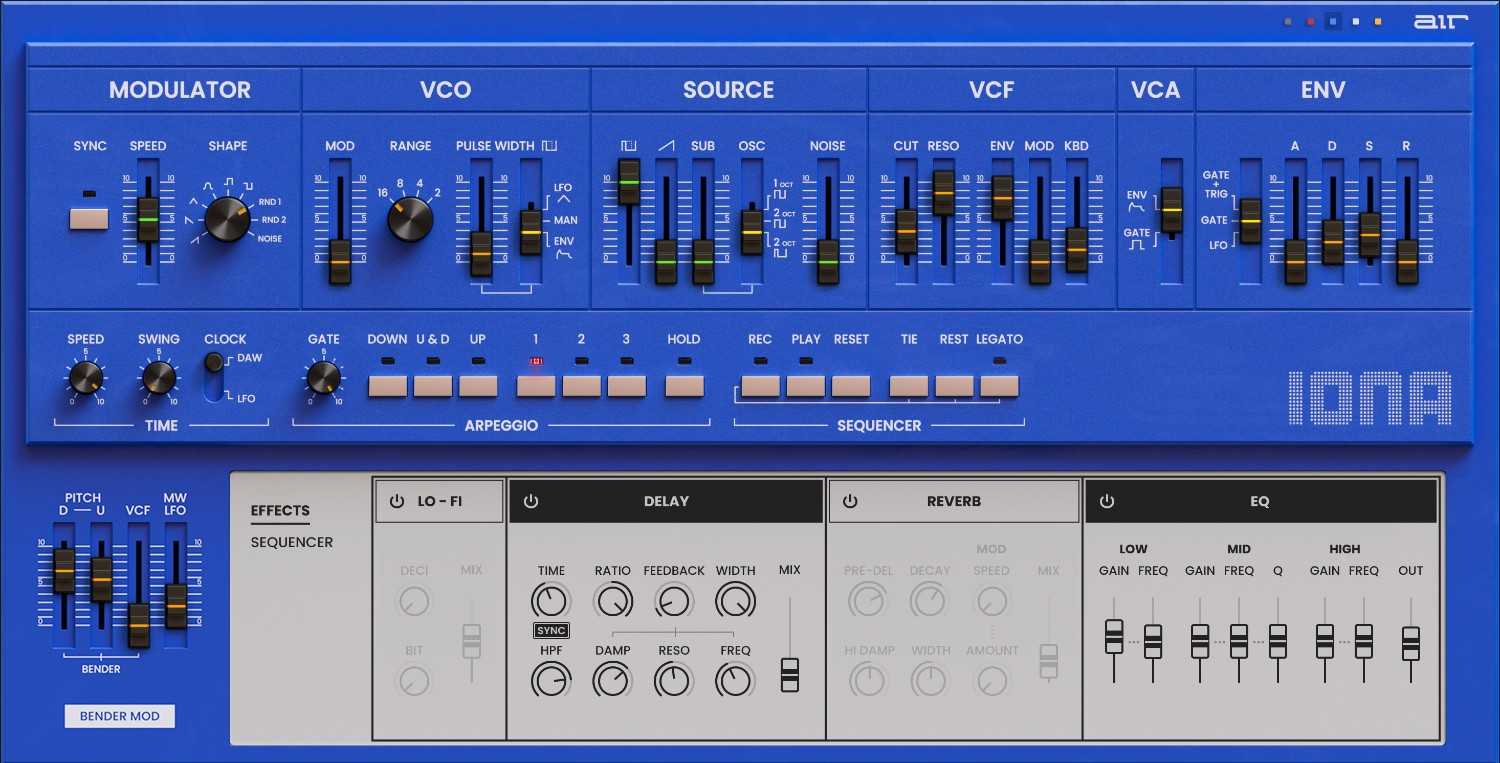This screenshot has width=1500, height=763.
Task: Switch to the SEQUENCER tab
Action: coord(289,542)
